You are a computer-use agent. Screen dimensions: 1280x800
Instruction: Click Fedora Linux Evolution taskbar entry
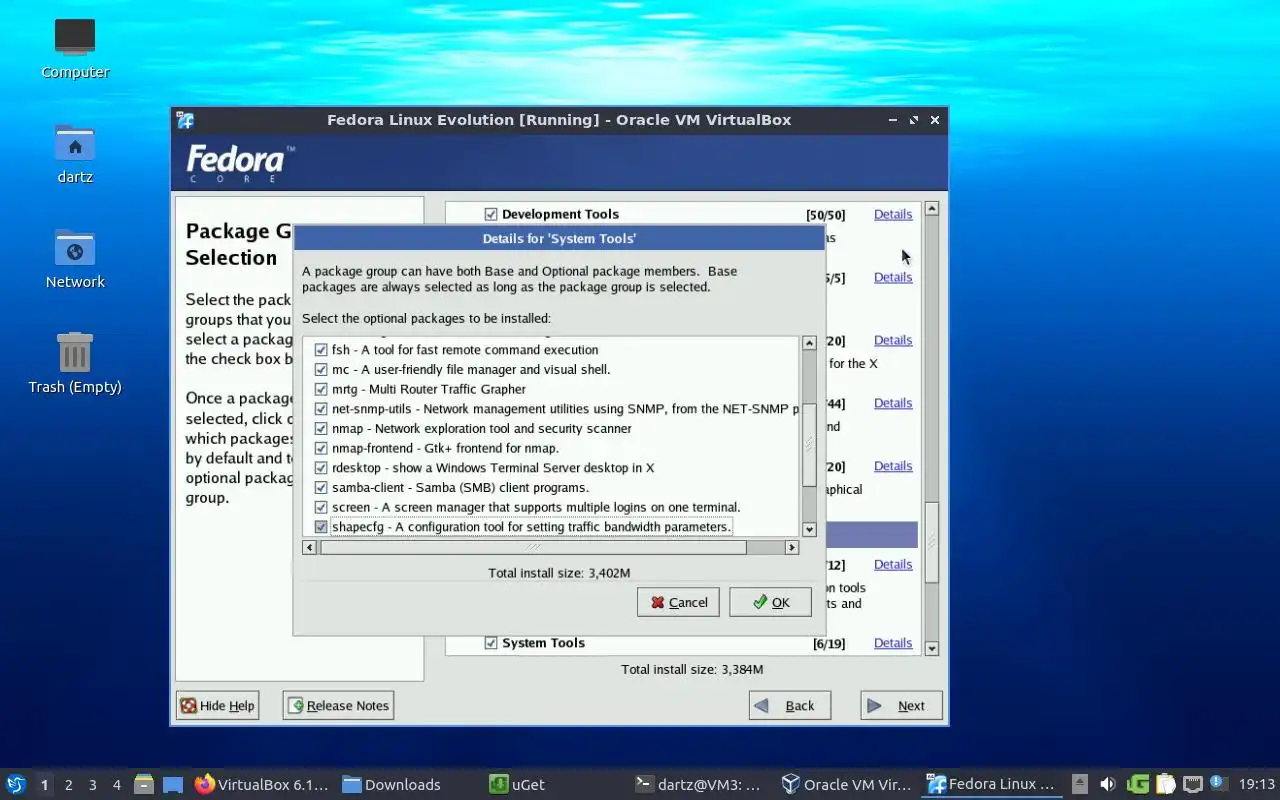(x=991, y=785)
